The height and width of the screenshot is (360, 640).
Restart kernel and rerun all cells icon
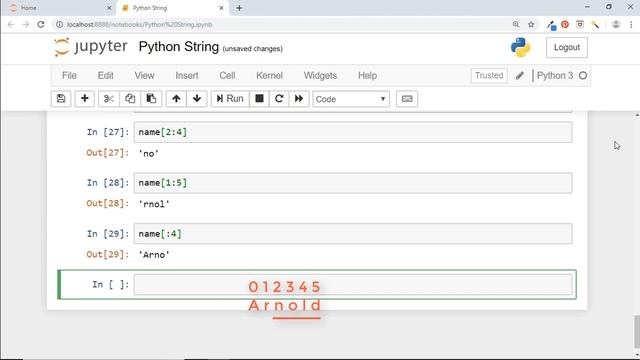pos(299,99)
